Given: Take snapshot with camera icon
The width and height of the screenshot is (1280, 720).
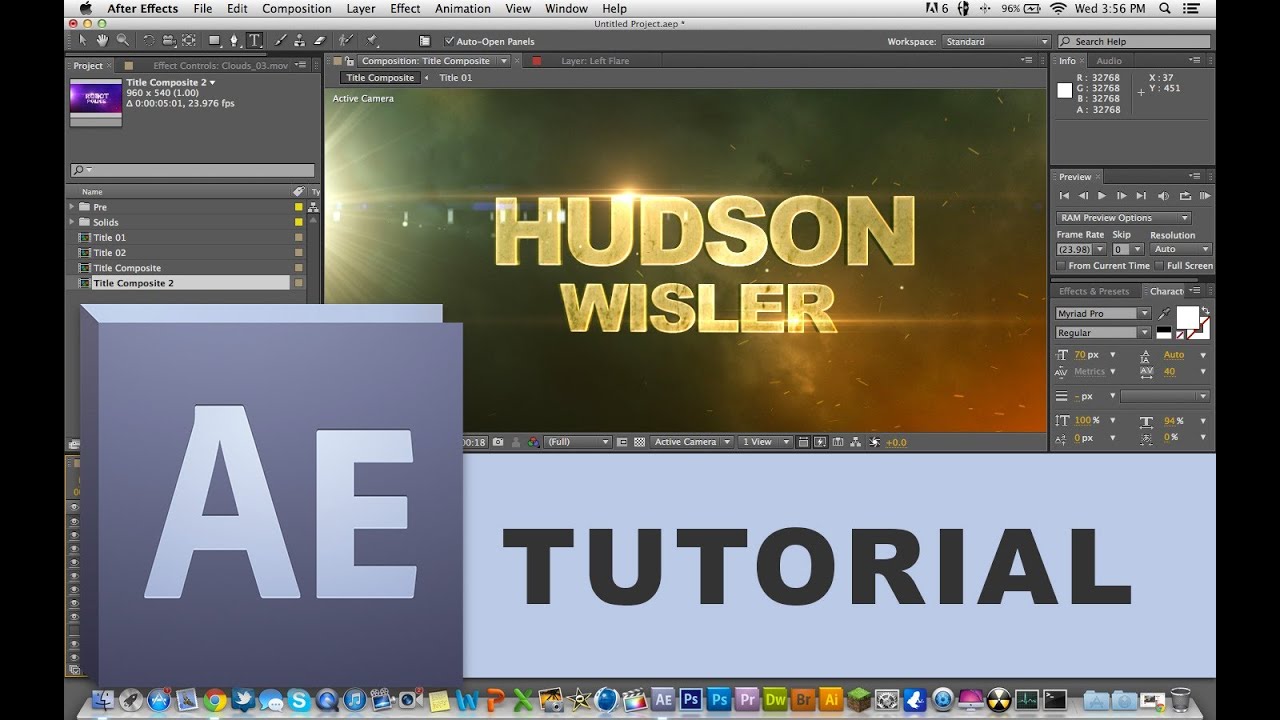Looking at the screenshot, I should click(498, 442).
